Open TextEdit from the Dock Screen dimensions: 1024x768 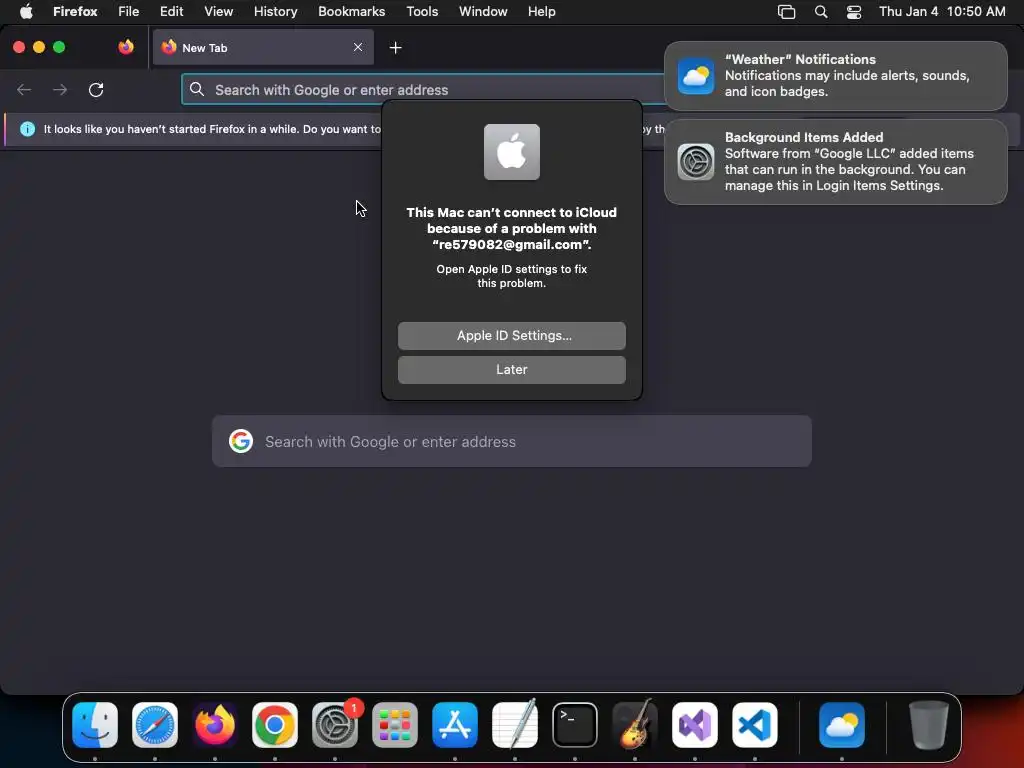point(515,725)
